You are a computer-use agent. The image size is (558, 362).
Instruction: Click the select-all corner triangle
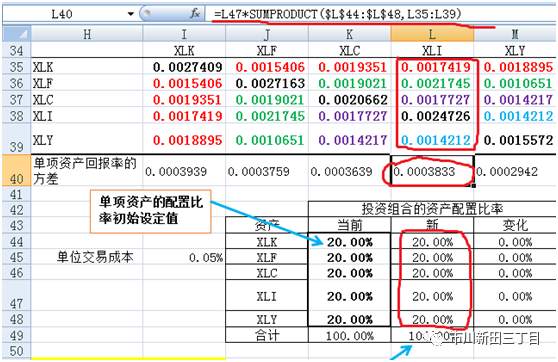[x=17, y=34]
